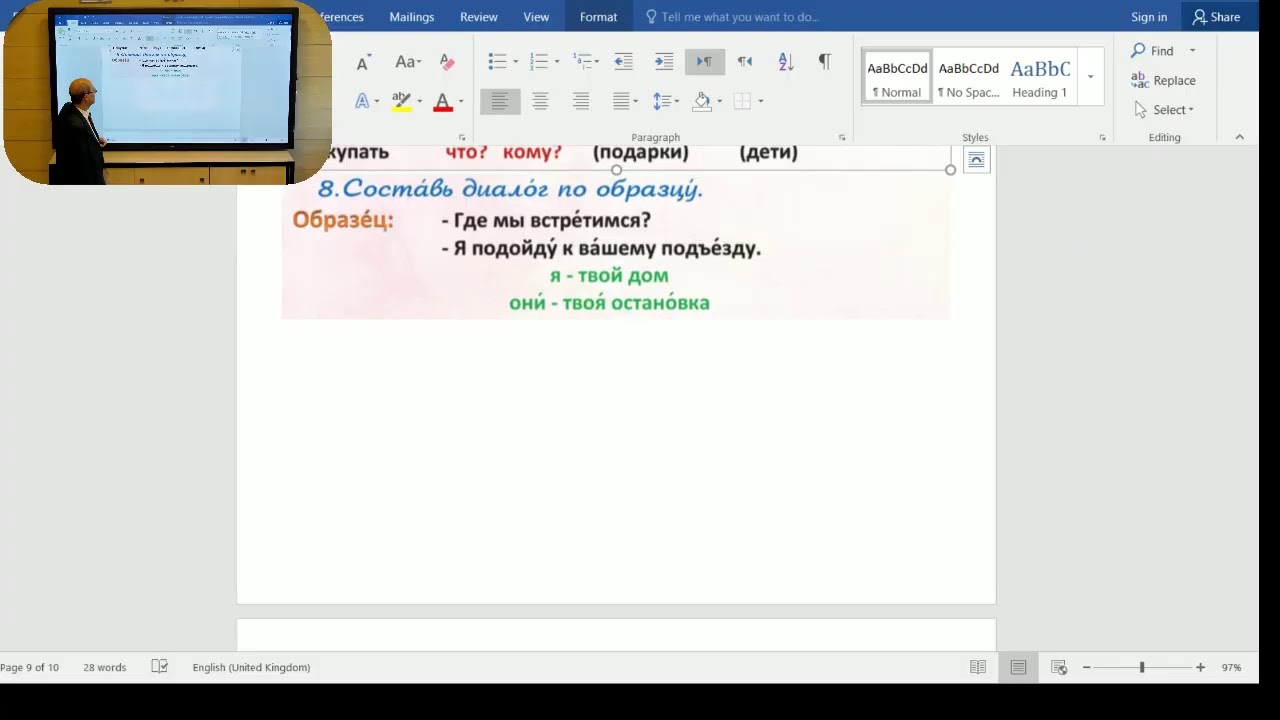Decrease paragraph indent

click(x=623, y=62)
